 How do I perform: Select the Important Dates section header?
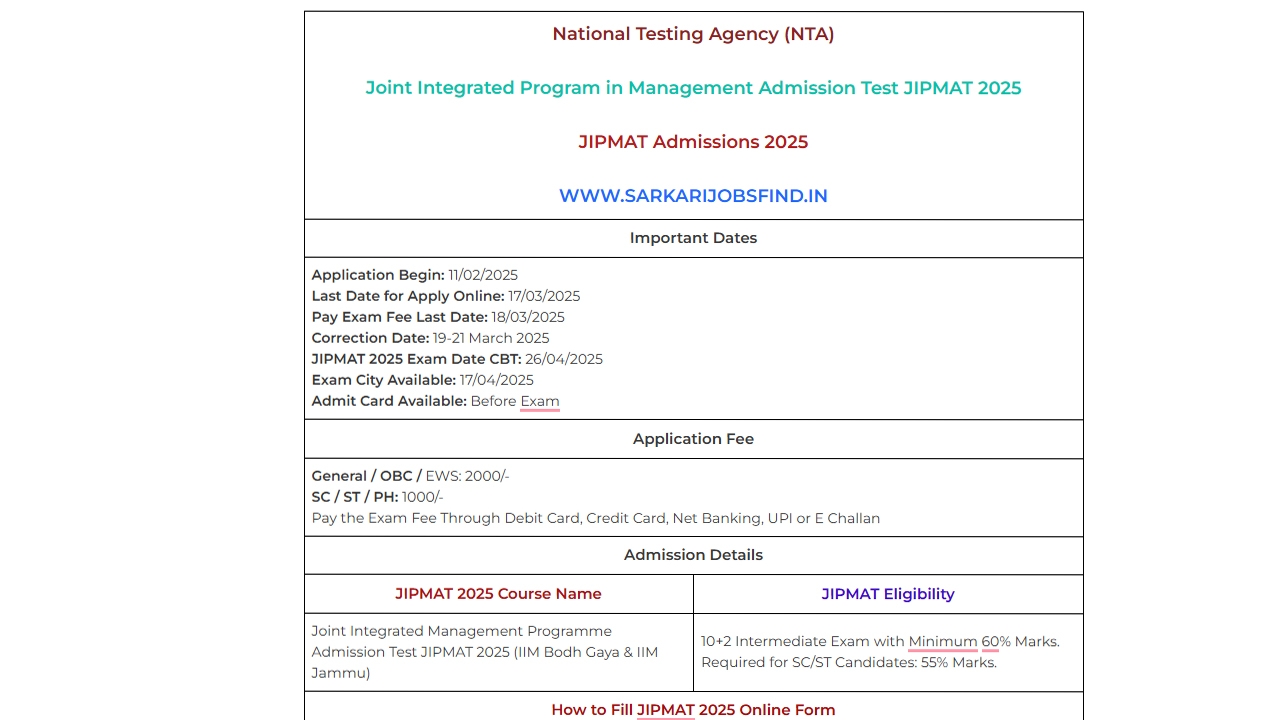693,238
